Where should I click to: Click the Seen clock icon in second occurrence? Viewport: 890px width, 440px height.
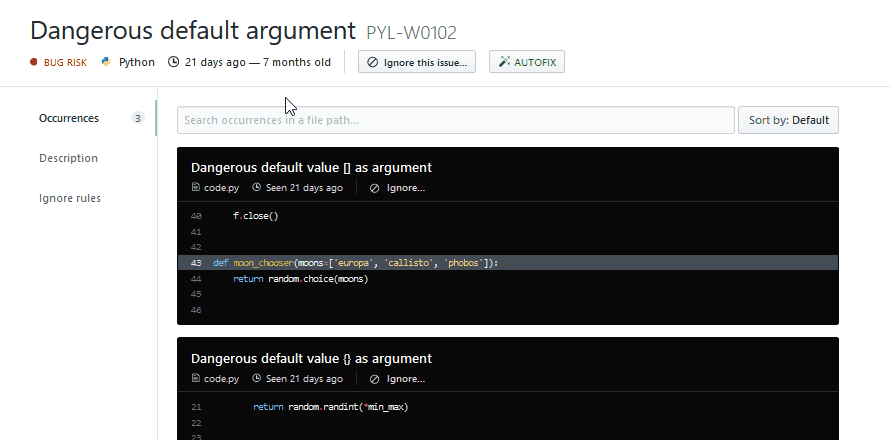tap(257, 379)
